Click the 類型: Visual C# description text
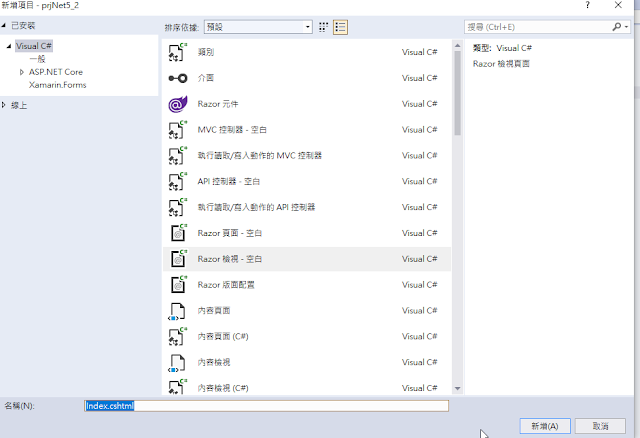The width and height of the screenshot is (640, 438). pyautogui.click(x=502, y=48)
